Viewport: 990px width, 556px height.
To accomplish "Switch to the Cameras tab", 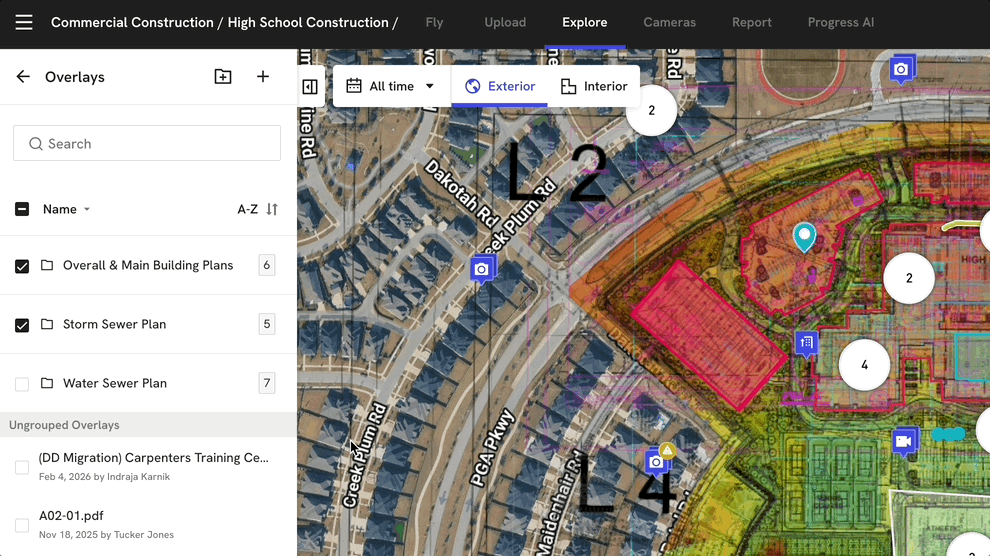I will pyautogui.click(x=669, y=22).
